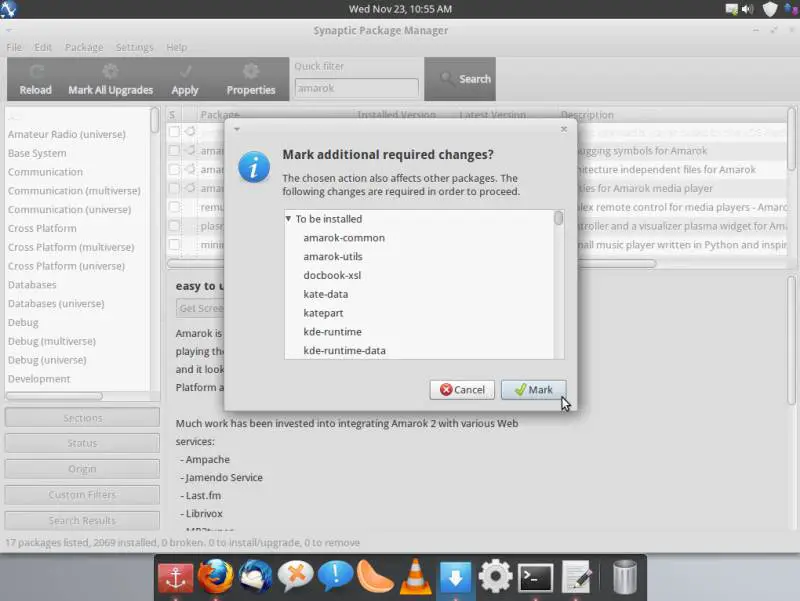Viewport: 800px width, 601px height.
Task: Select Cross Platform section
Action: point(42,229)
